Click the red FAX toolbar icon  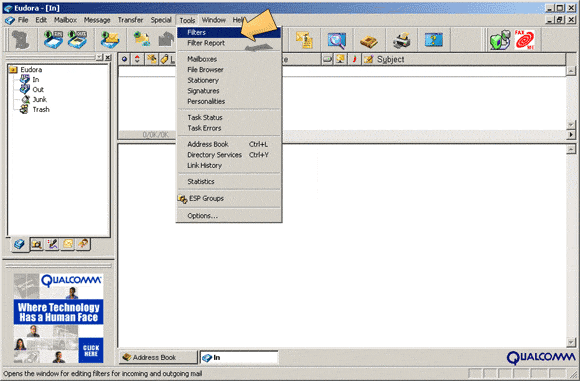coord(525,40)
